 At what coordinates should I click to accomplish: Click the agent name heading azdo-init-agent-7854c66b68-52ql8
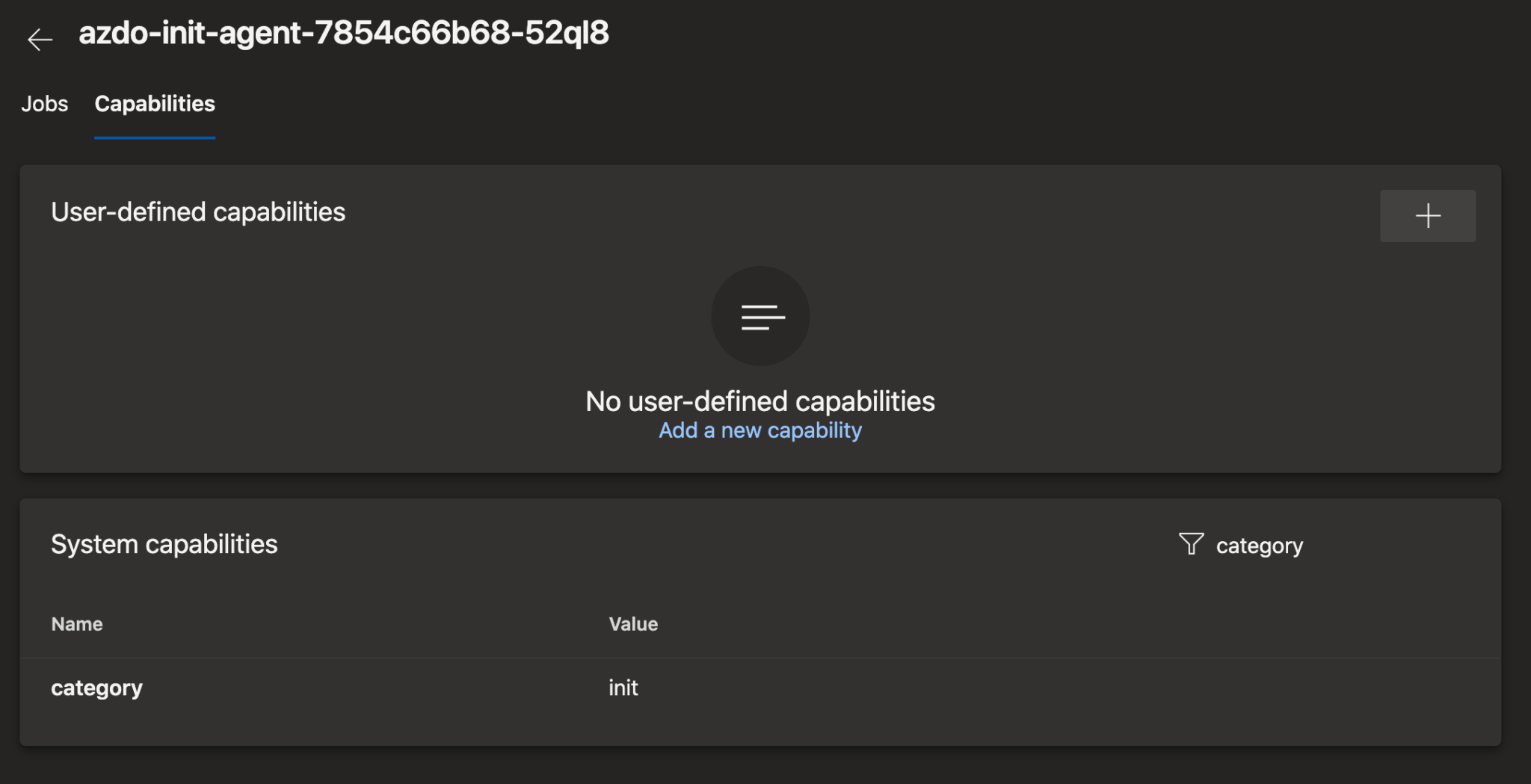point(343,34)
